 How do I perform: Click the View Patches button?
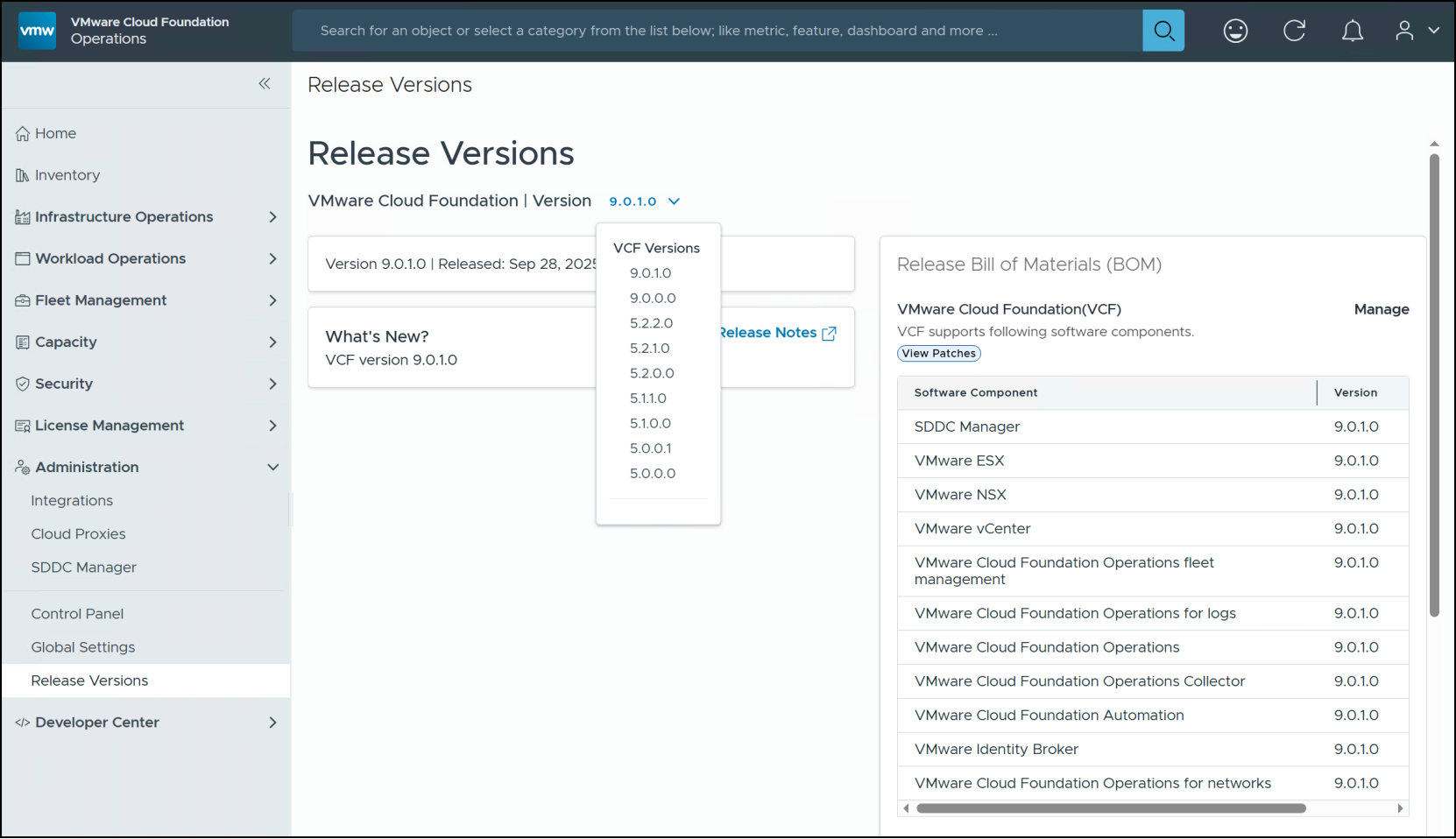(939, 354)
